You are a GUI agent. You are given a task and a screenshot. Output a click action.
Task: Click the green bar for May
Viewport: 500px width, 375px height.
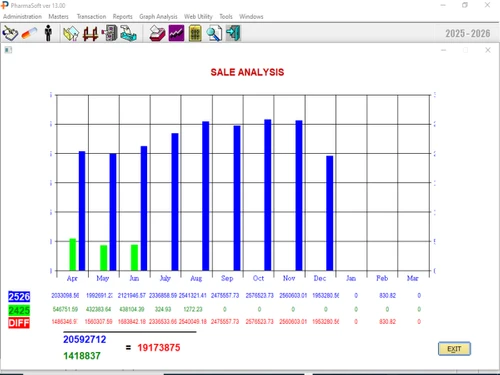(104, 258)
